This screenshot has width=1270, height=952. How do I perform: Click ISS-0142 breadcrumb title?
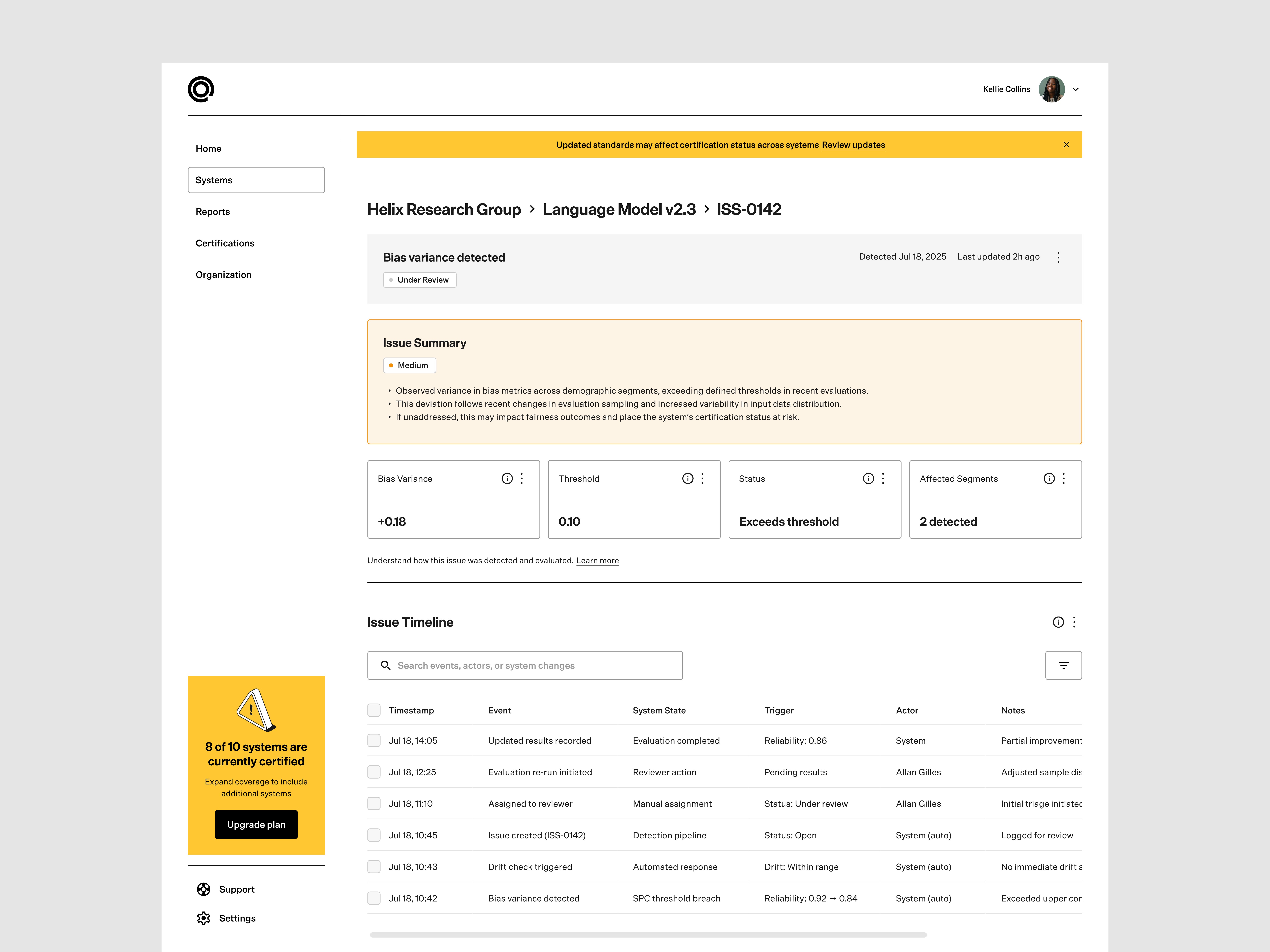[x=749, y=209]
